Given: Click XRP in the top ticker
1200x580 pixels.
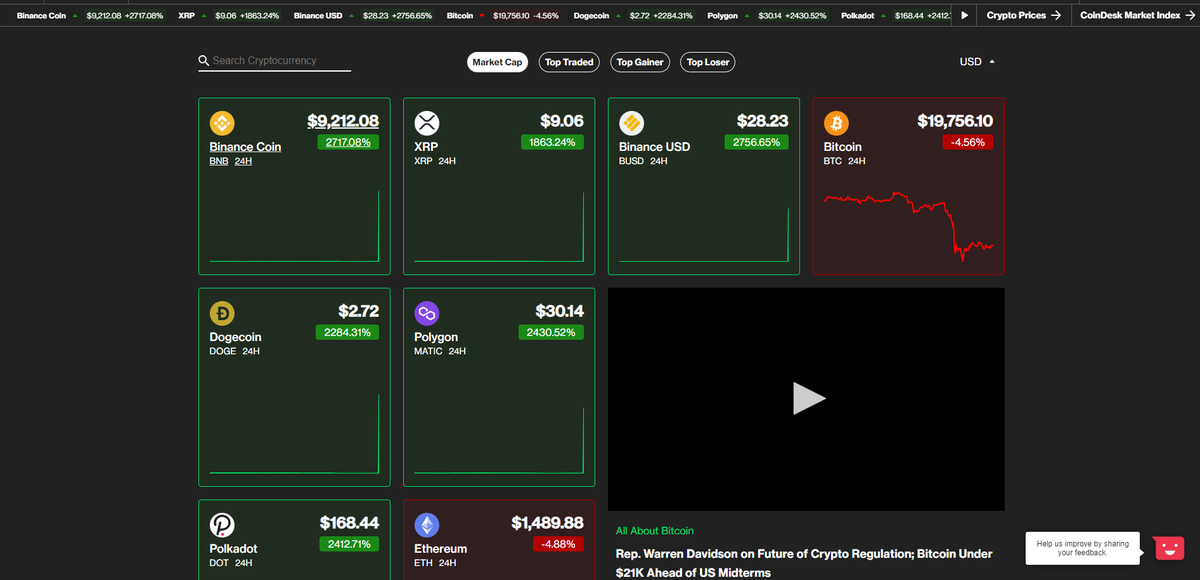Looking at the screenshot, I should point(186,16).
